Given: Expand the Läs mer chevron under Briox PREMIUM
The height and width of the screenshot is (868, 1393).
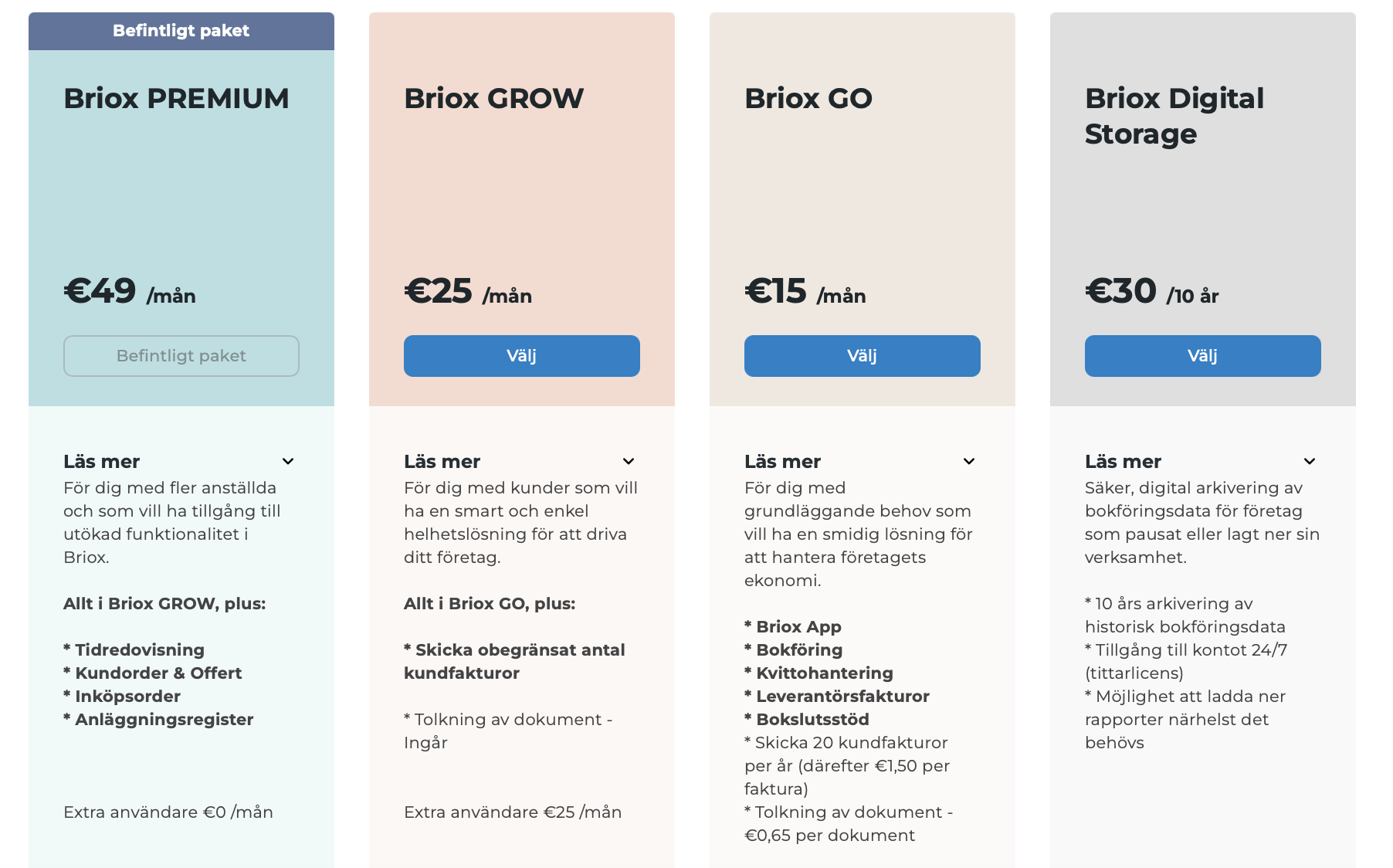Looking at the screenshot, I should tap(288, 462).
